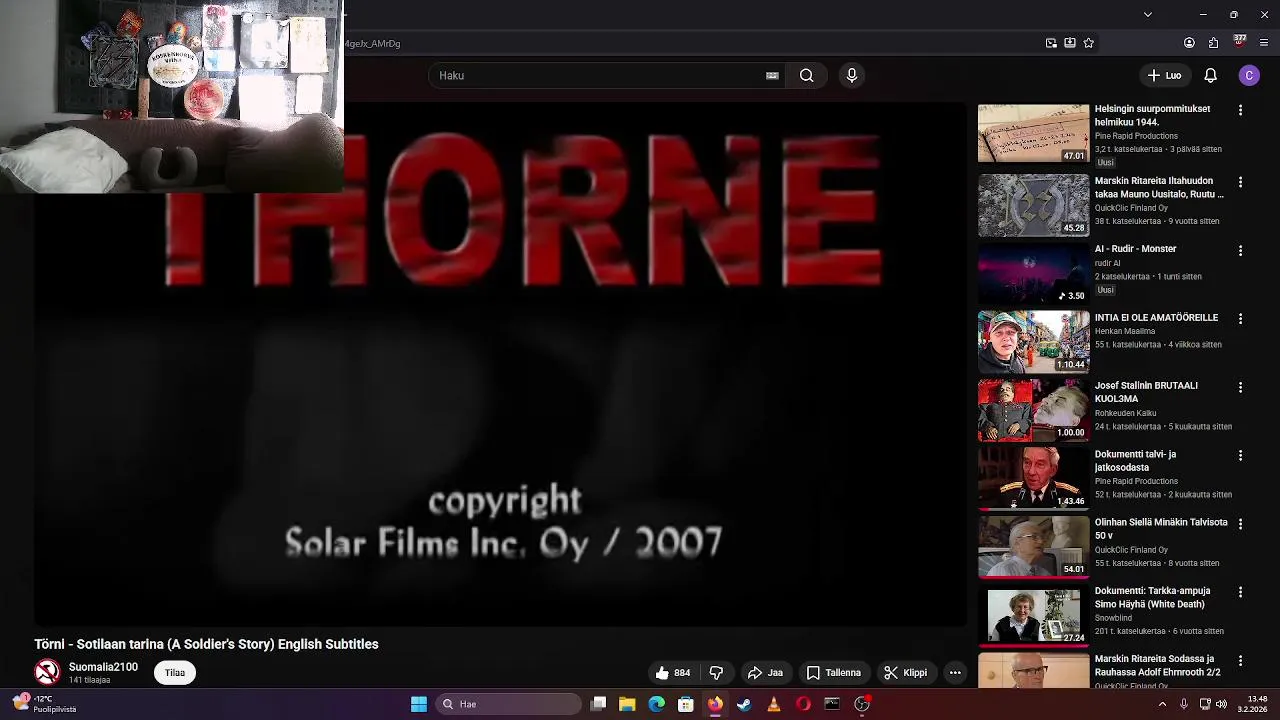This screenshot has height=720, width=1280.
Task: Dislike the video with thumbs-down
Action: pos(716,673)
